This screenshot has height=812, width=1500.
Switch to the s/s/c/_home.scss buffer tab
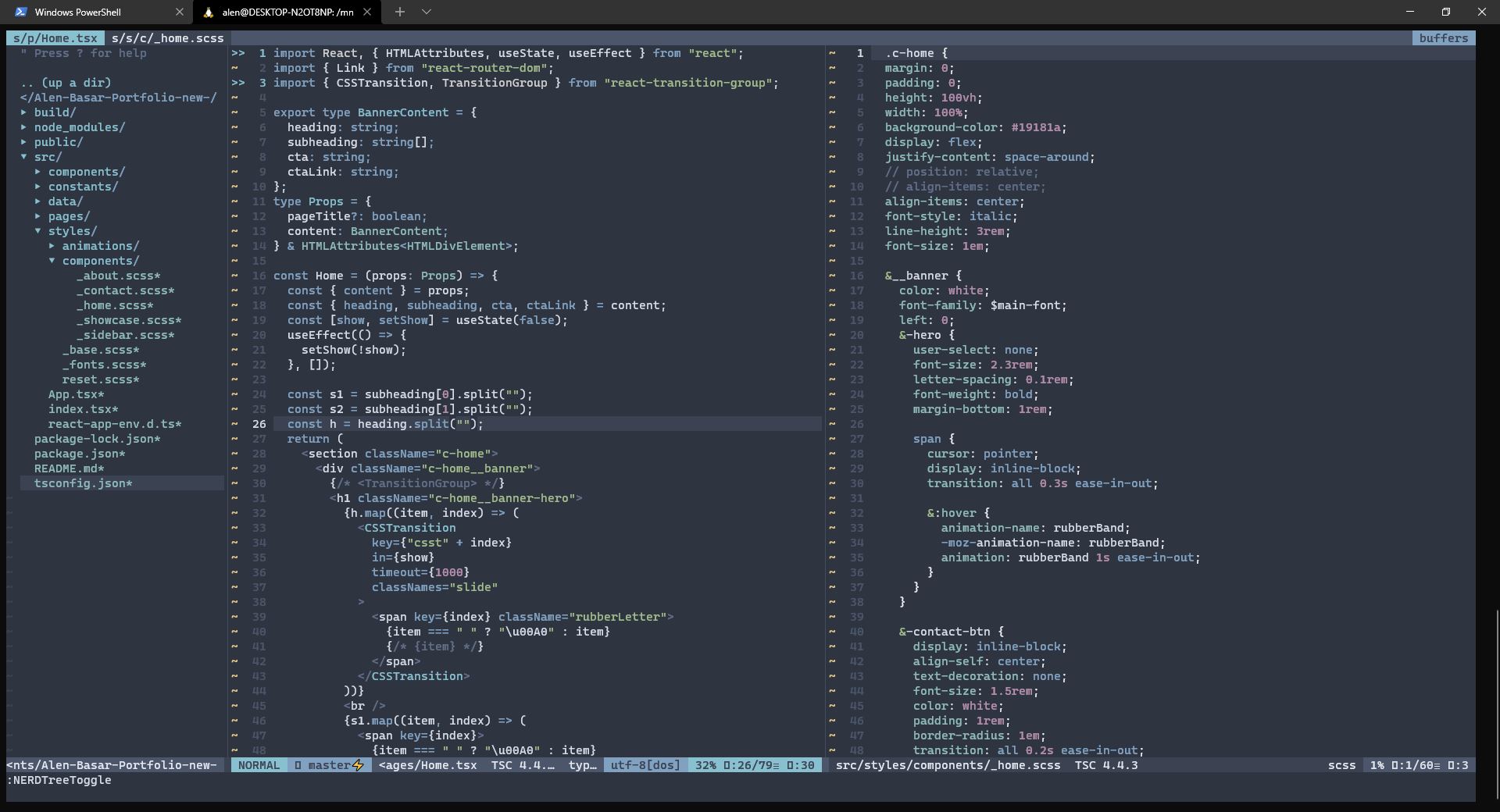168,37
